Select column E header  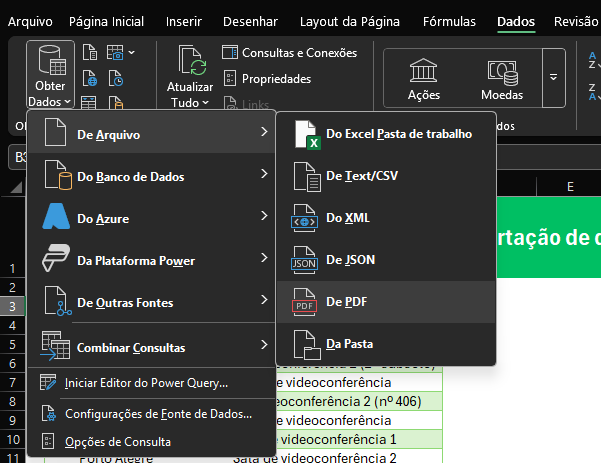click(x=569, y=187)
